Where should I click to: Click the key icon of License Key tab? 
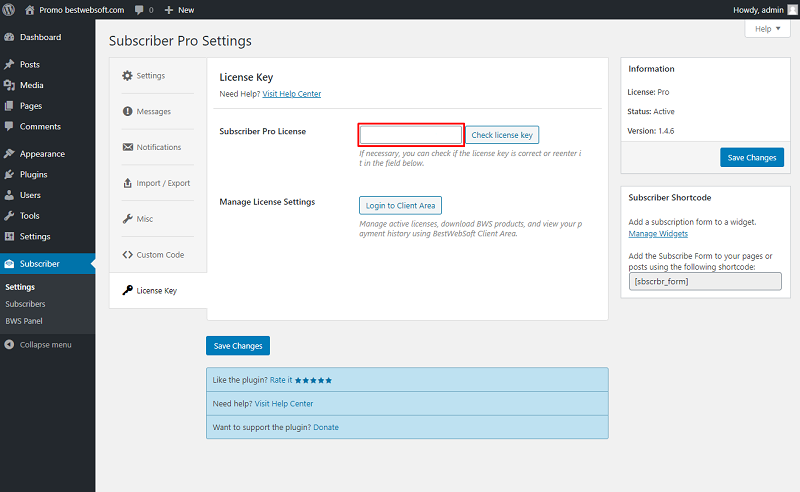(128, 290)
